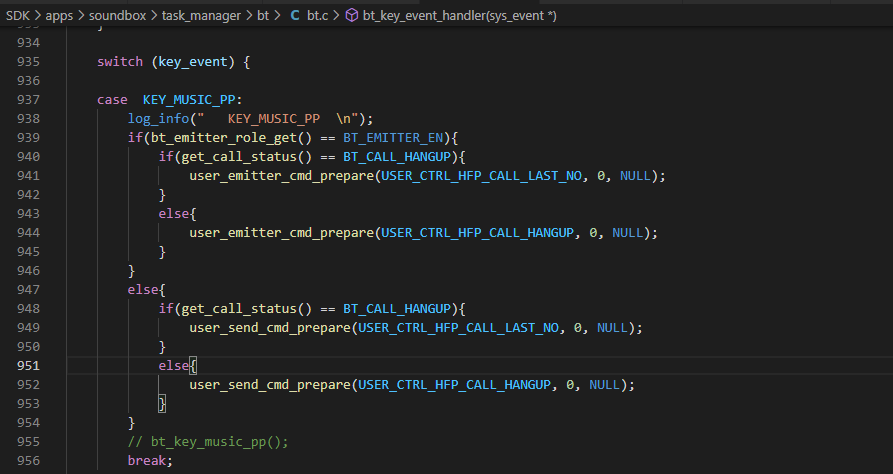The height and width of the screenshot is (474, 893).
Task: Click get_call_status on line 940
Action: point(239,157)
